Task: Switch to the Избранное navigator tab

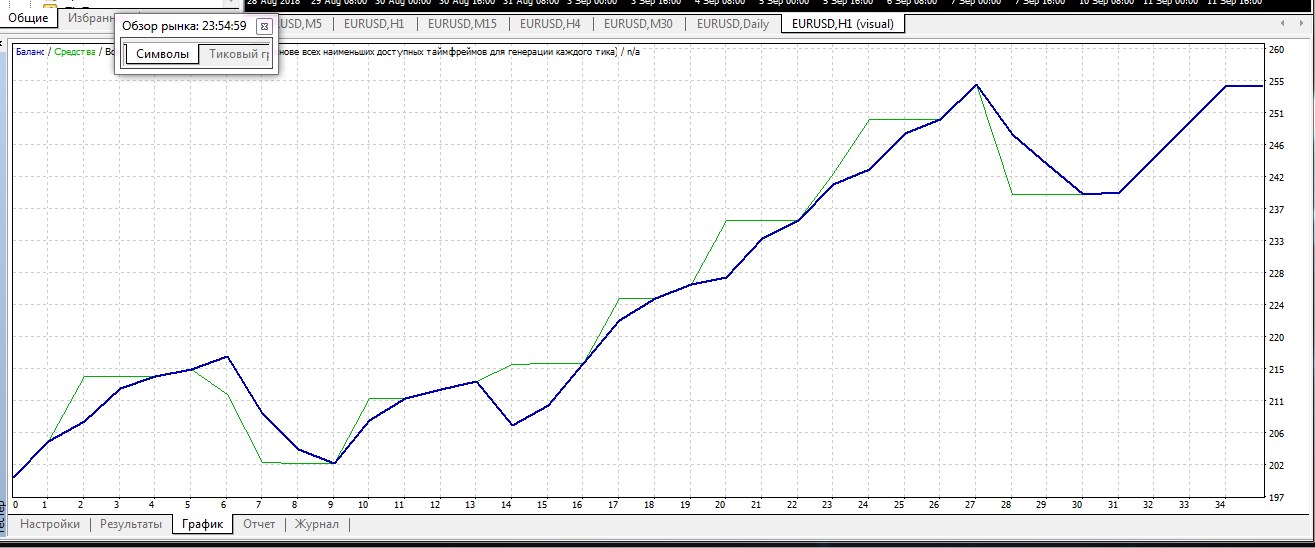Action: [x=88, y=18]
